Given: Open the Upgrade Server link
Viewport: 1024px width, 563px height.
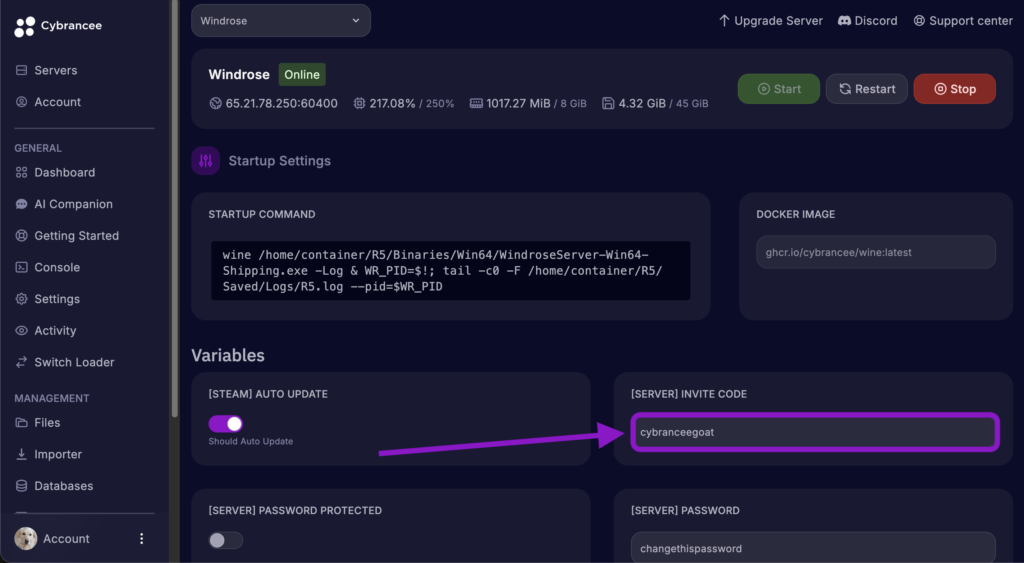Looking at the screenshot, I should click(x=771, y=21).
